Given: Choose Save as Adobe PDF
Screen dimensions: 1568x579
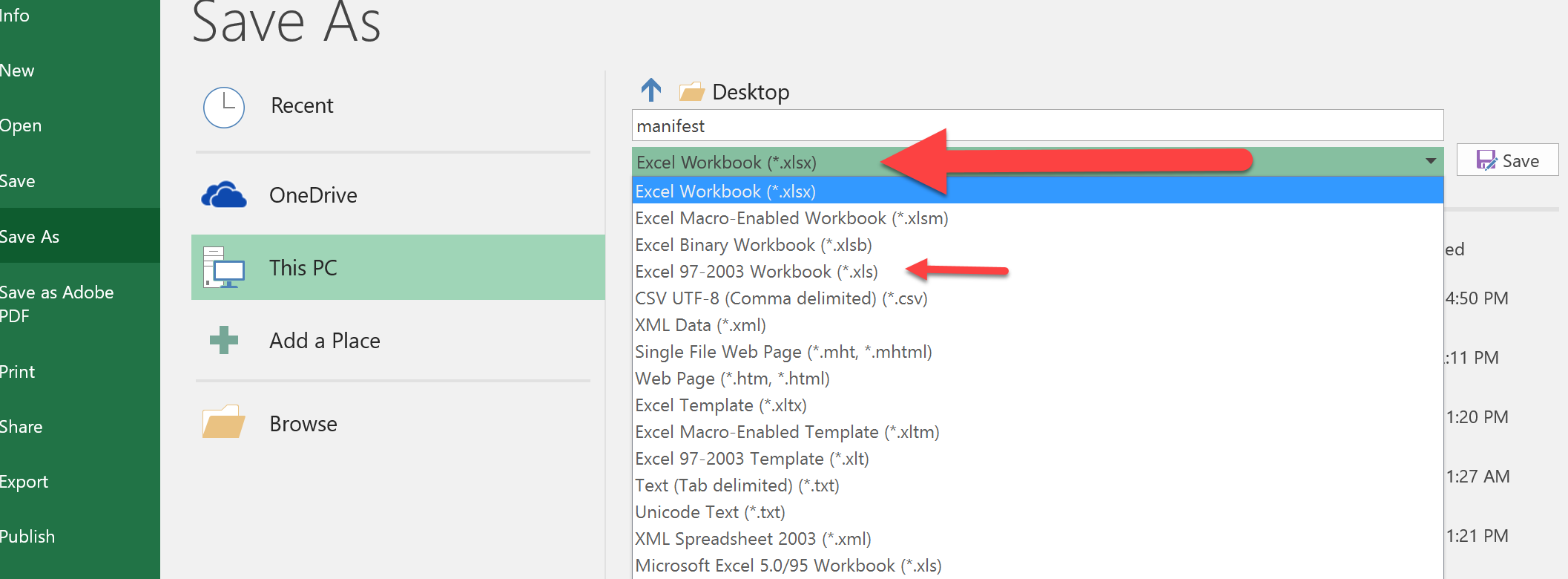Looking at the screenshot, I should click(57, 304).
